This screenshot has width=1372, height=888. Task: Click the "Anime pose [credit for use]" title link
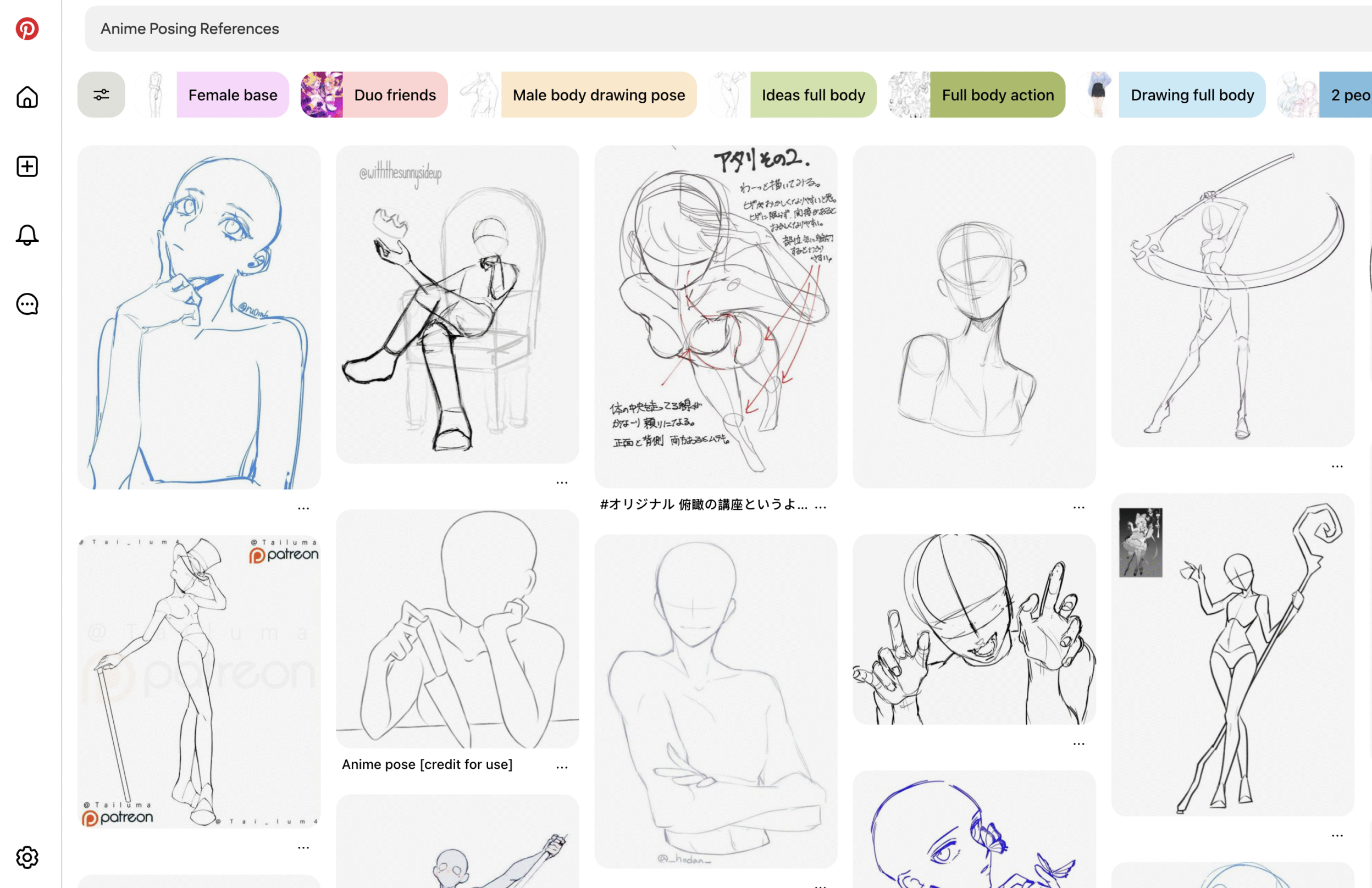(x=427, y=764)
